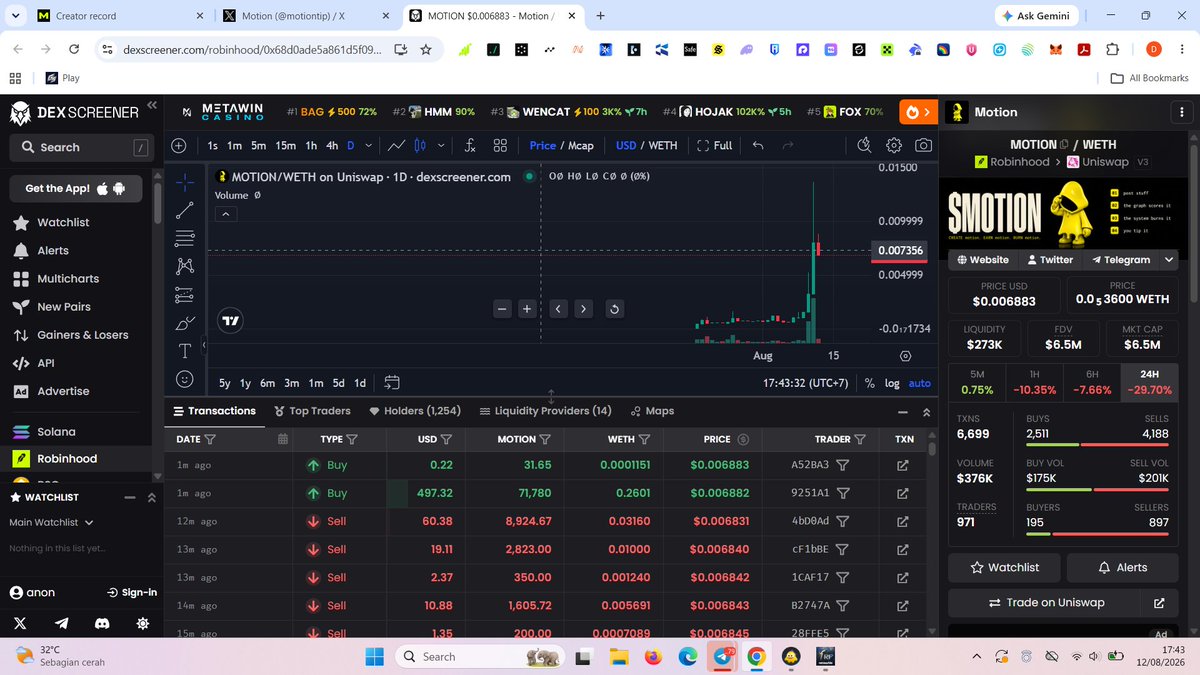Open the indicators fx menu
This screenshot has height=675, width=1200.
(x=470, y=145)
